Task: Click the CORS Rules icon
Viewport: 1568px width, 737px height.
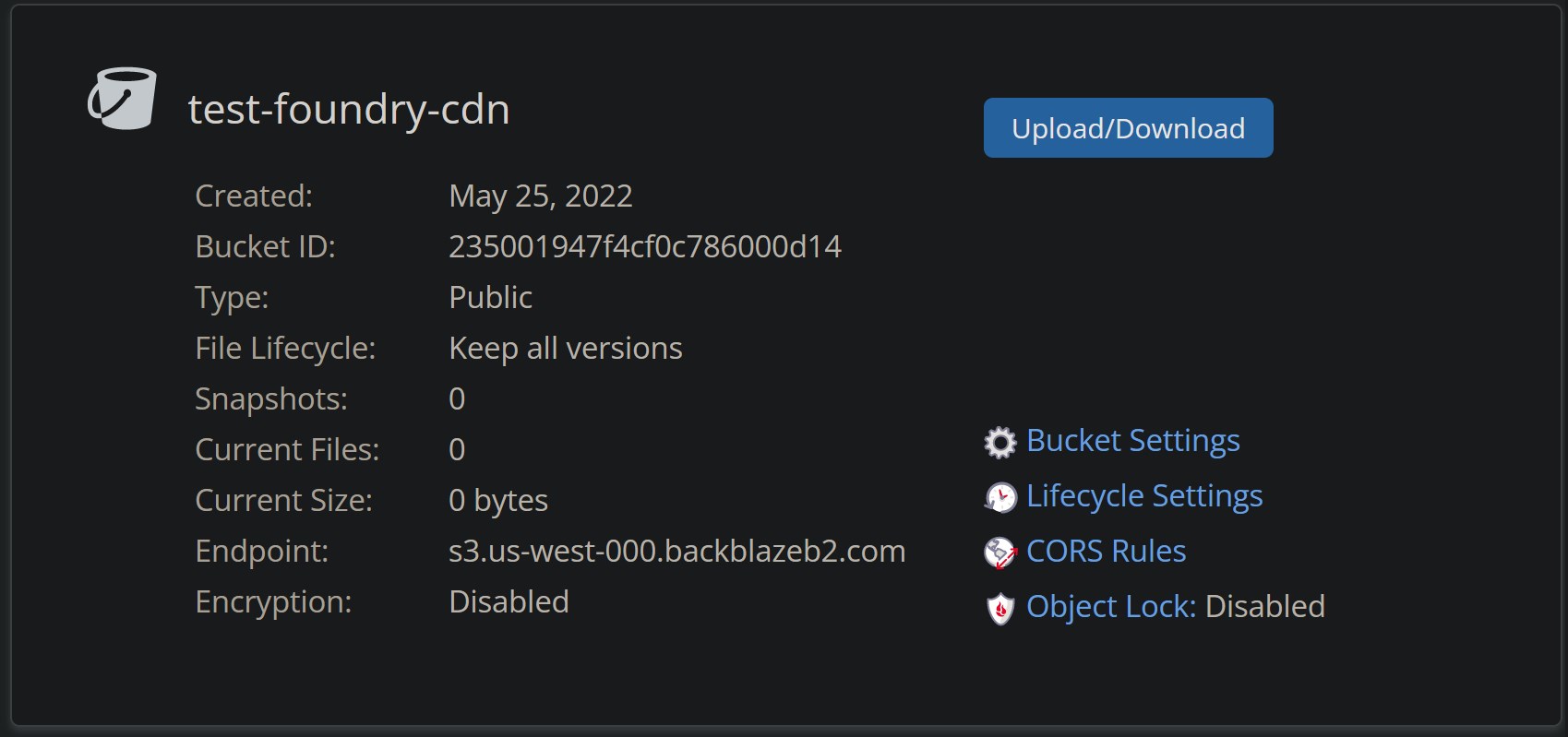Action: (999, 553)
